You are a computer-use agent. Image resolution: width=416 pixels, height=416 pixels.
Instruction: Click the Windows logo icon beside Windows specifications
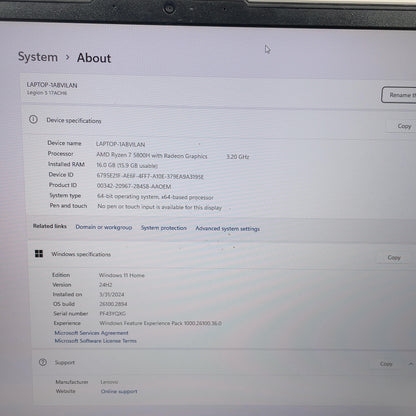39,254
